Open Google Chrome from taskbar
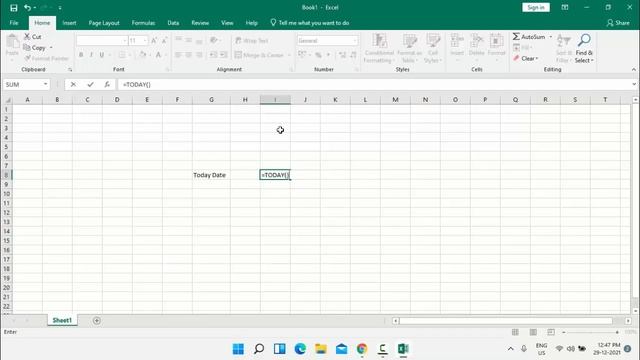 [362, 349]
